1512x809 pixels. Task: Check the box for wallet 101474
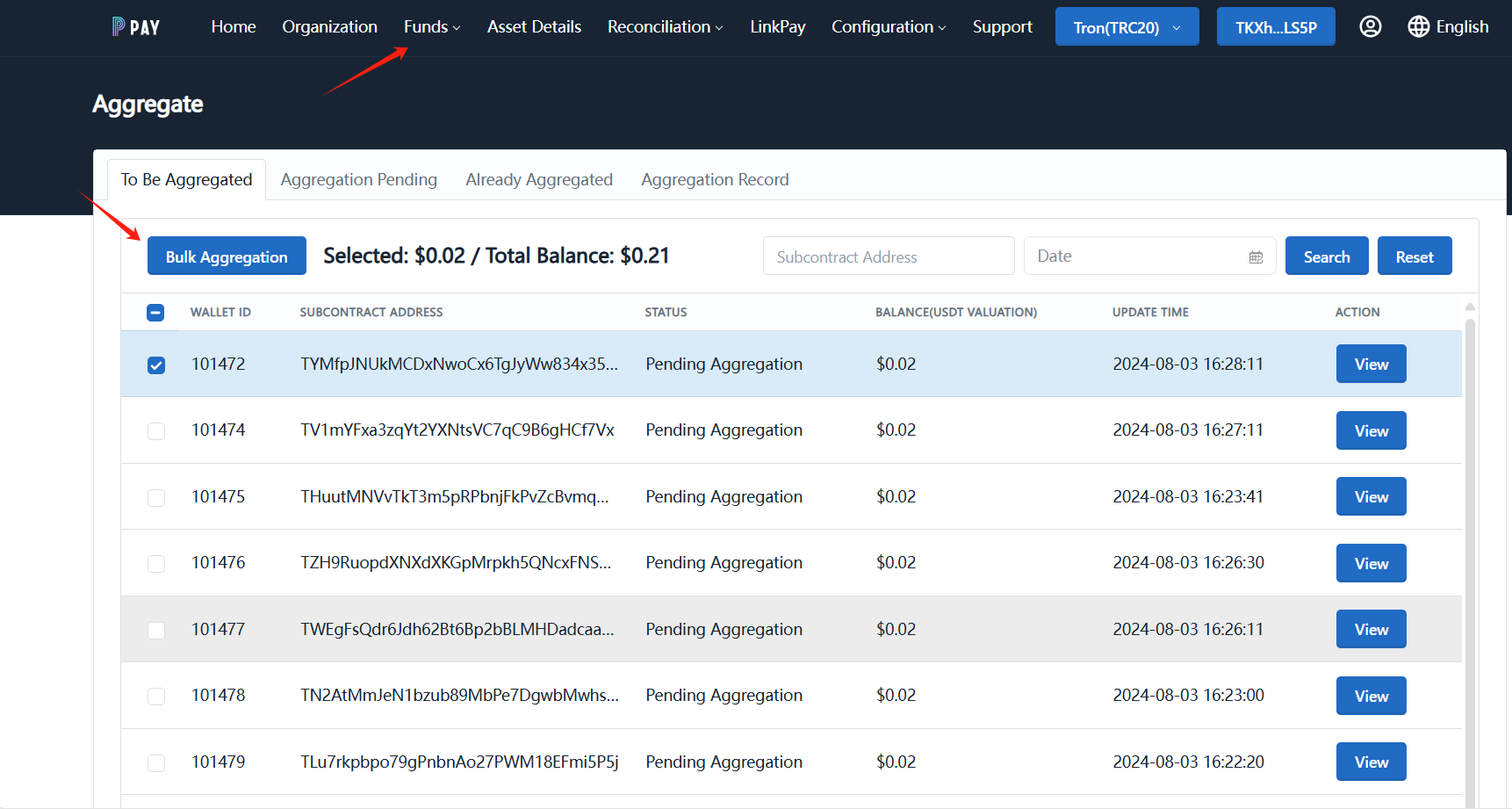click(156, 430)
